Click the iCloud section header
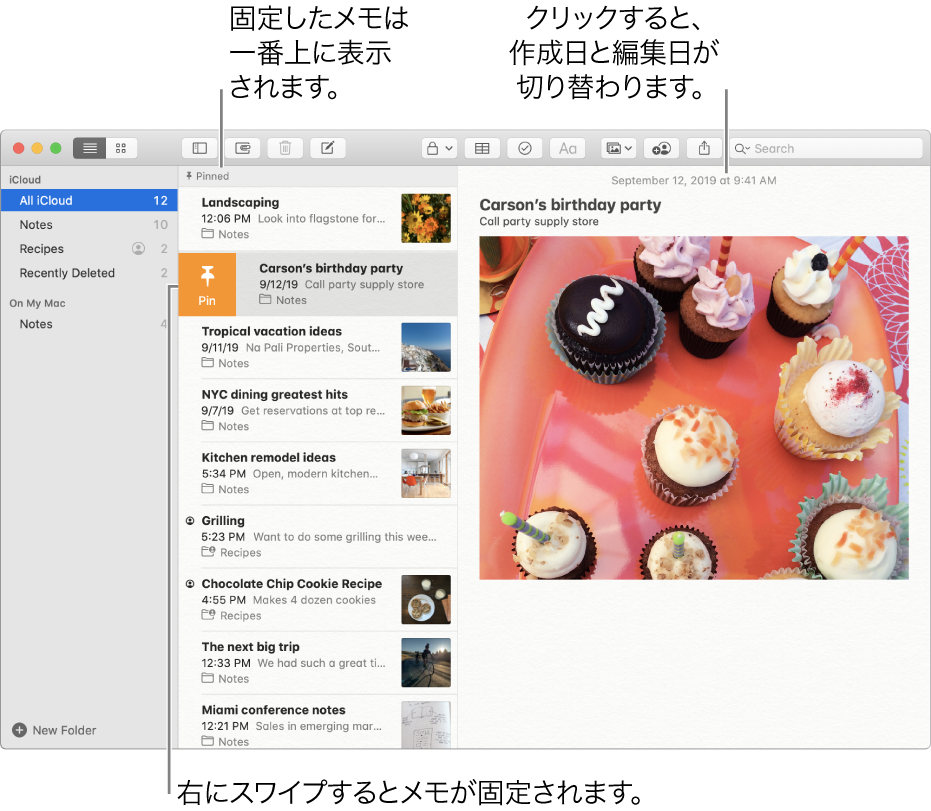The image size is (931, 811). (x=25, y=180)
